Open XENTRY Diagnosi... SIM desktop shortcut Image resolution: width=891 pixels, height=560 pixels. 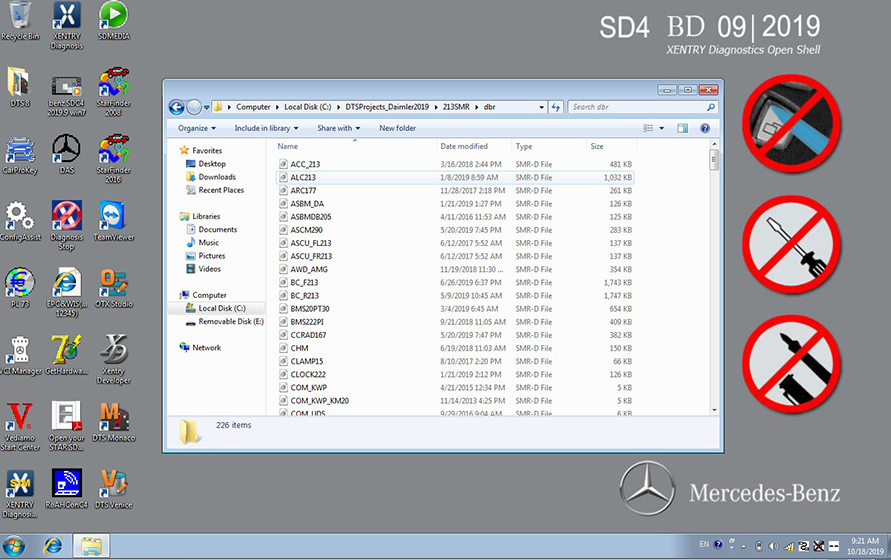(x=20, y=493)
